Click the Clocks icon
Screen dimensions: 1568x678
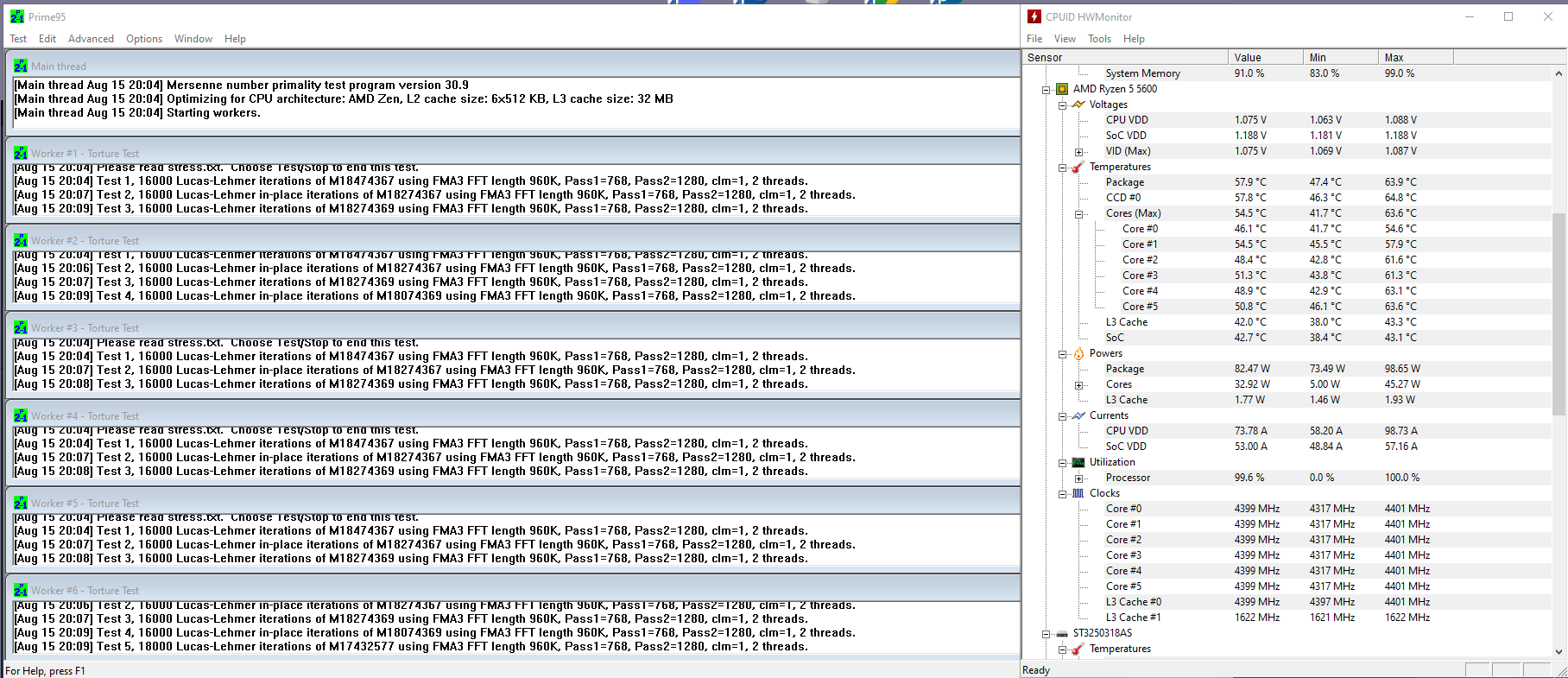(1078, 493)
